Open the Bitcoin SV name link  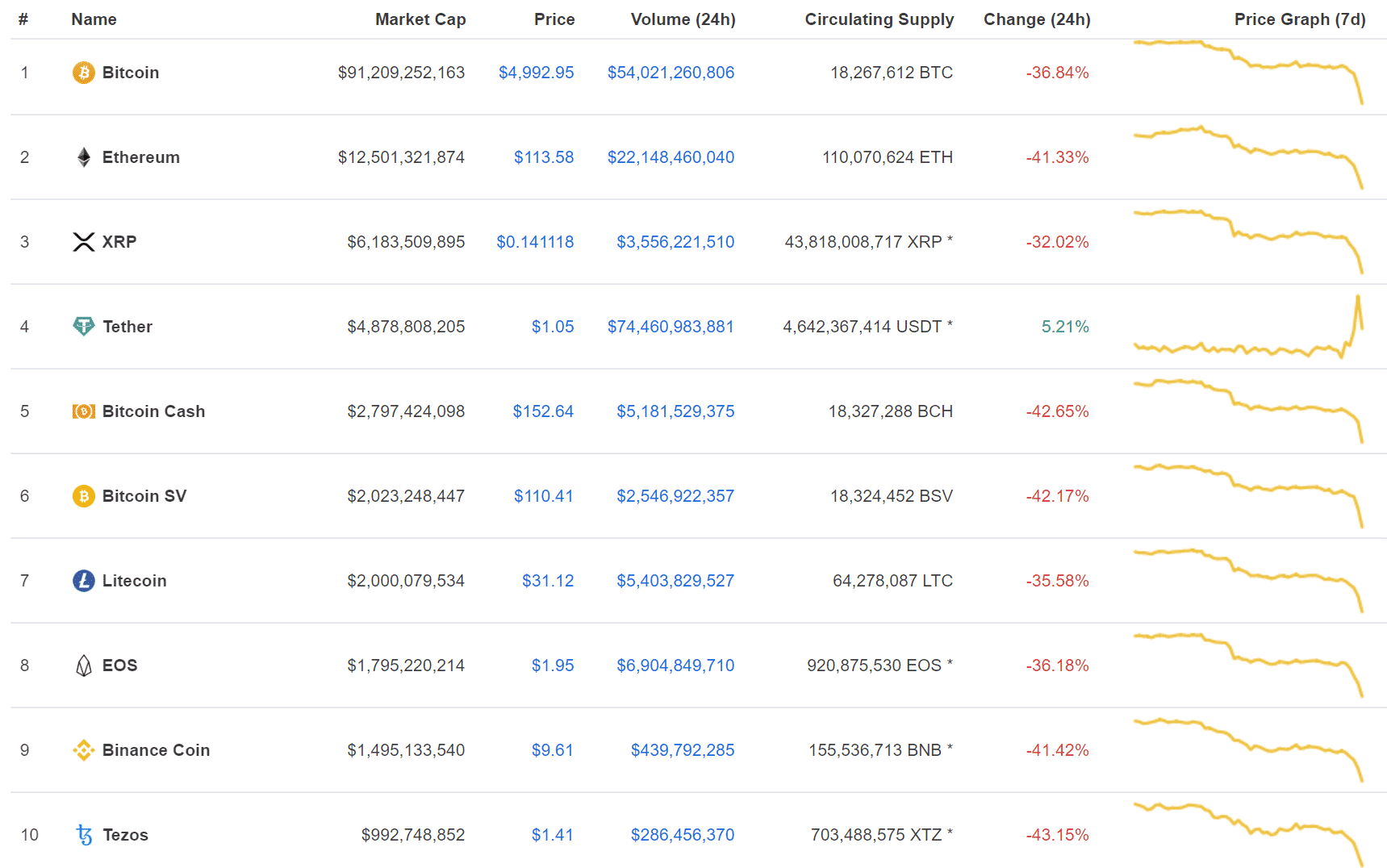[x=144, y=496]
